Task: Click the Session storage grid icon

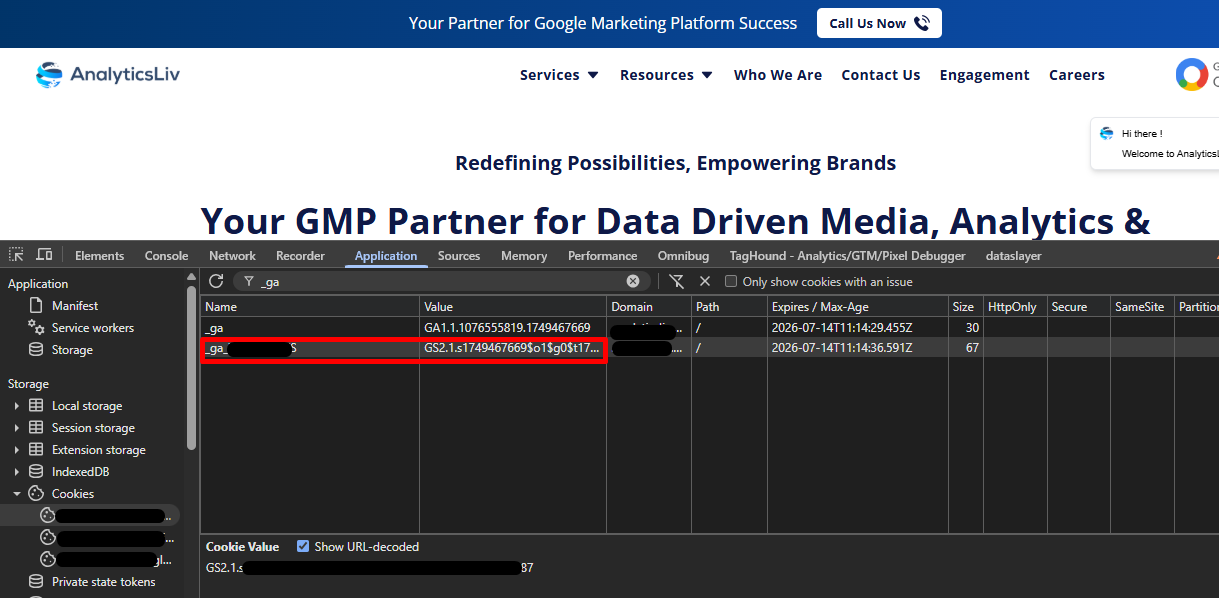Action: (x=36, y=427)
